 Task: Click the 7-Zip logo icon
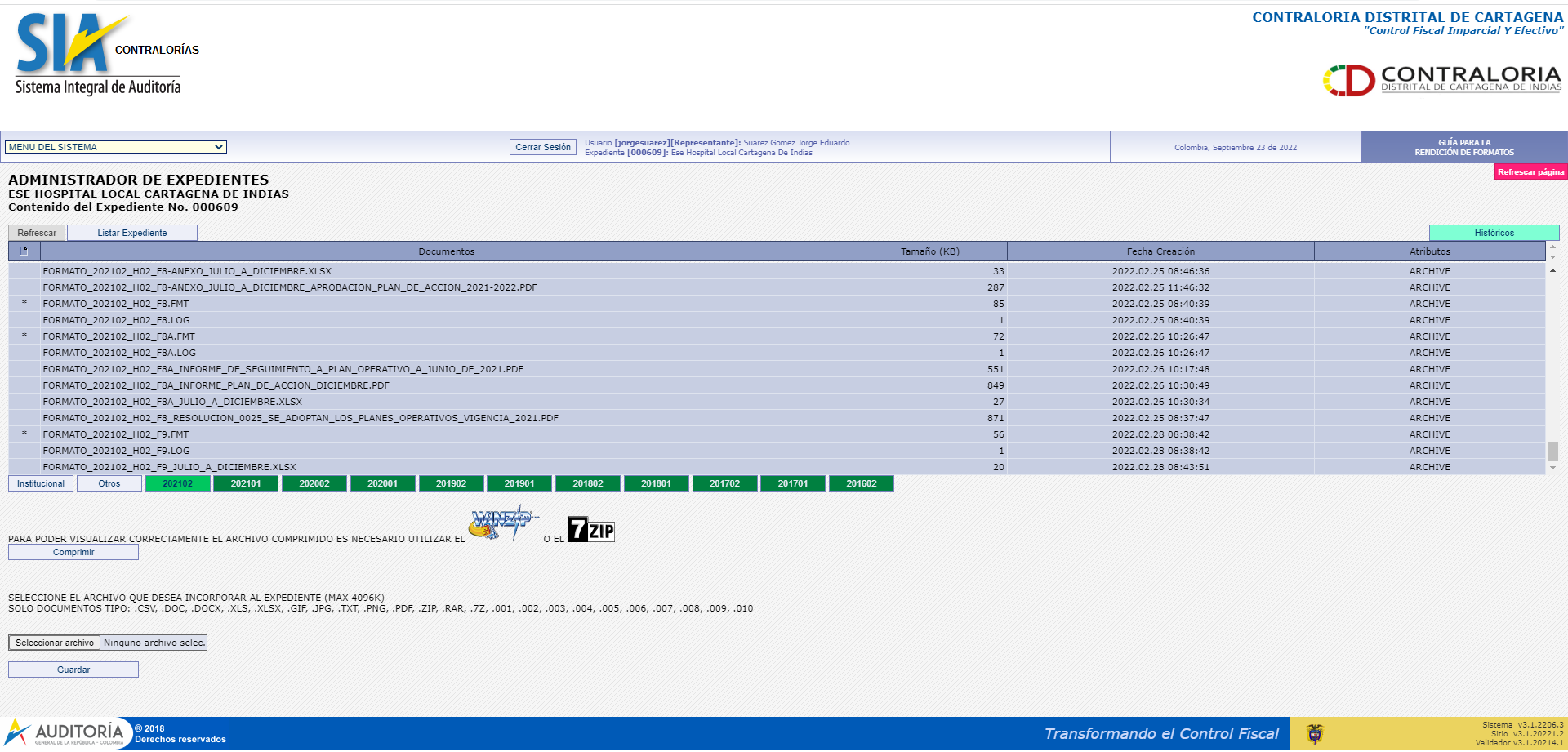point(590,530)
